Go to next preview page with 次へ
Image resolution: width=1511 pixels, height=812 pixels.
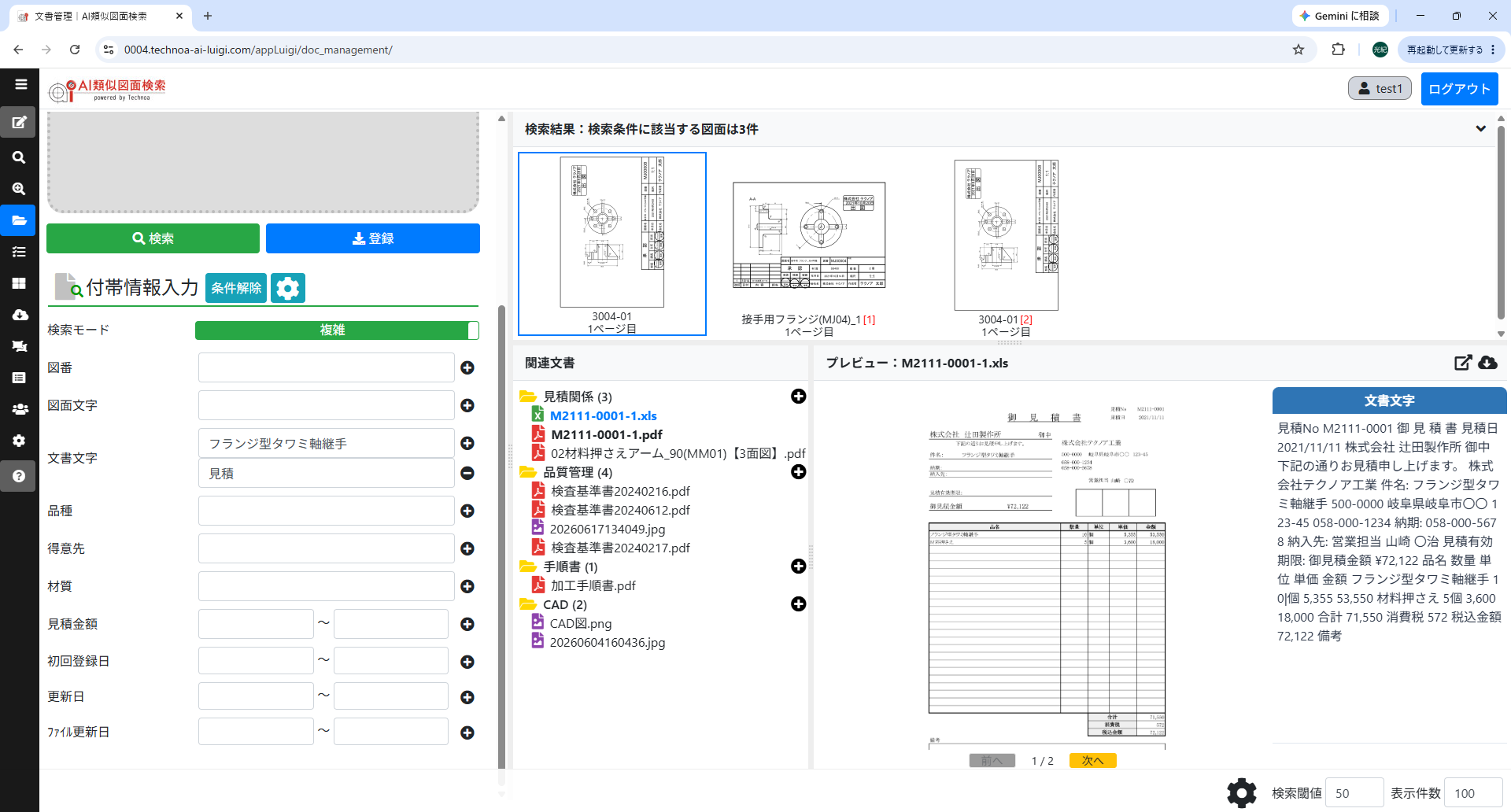point(1092,760)
